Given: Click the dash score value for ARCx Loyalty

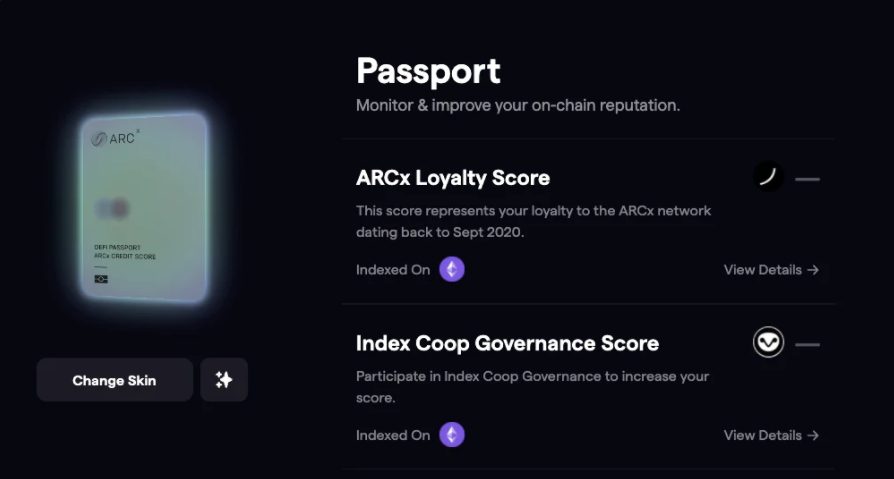Looking at the screenshot, I should click(807, 179).
